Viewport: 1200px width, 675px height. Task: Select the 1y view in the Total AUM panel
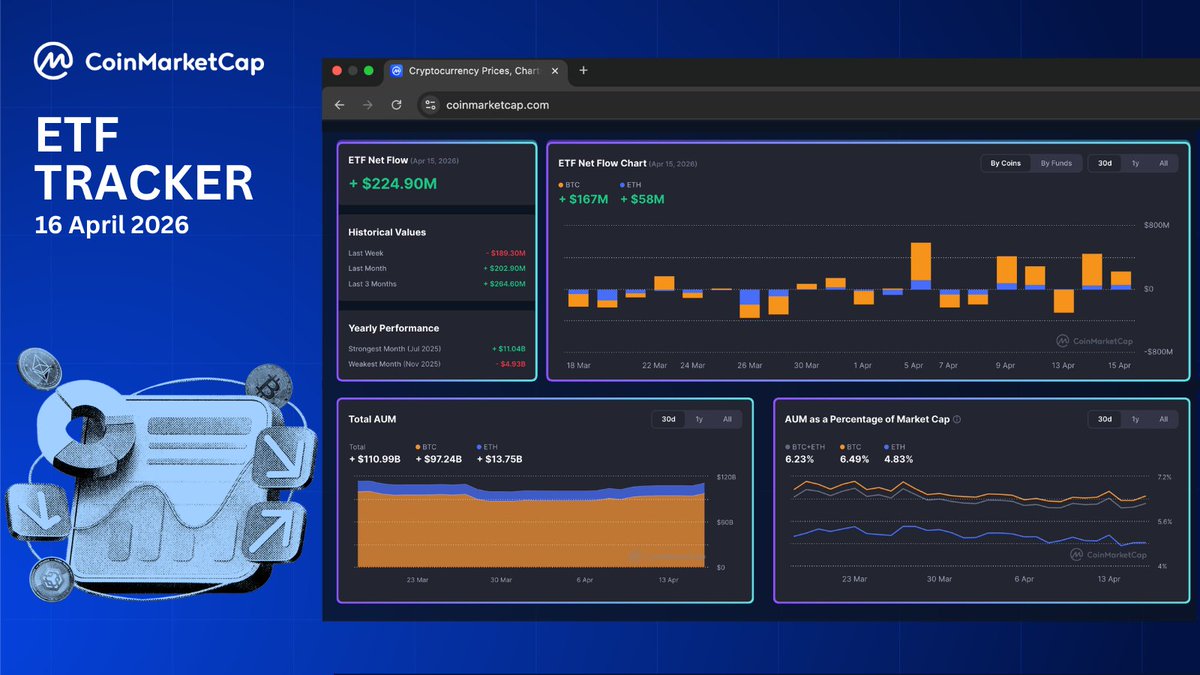(698, 419)
